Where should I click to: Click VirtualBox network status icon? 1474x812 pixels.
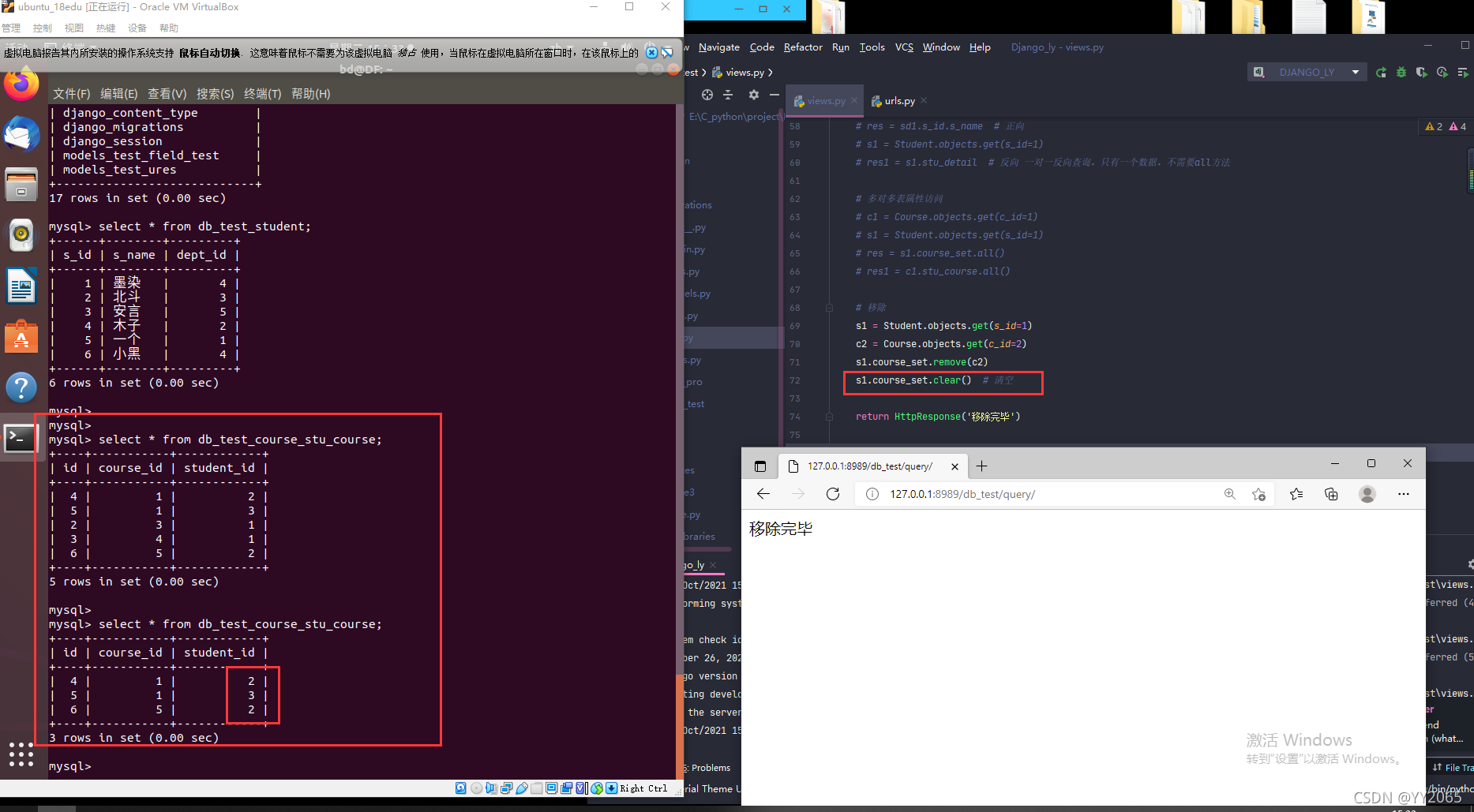point(506,788)
